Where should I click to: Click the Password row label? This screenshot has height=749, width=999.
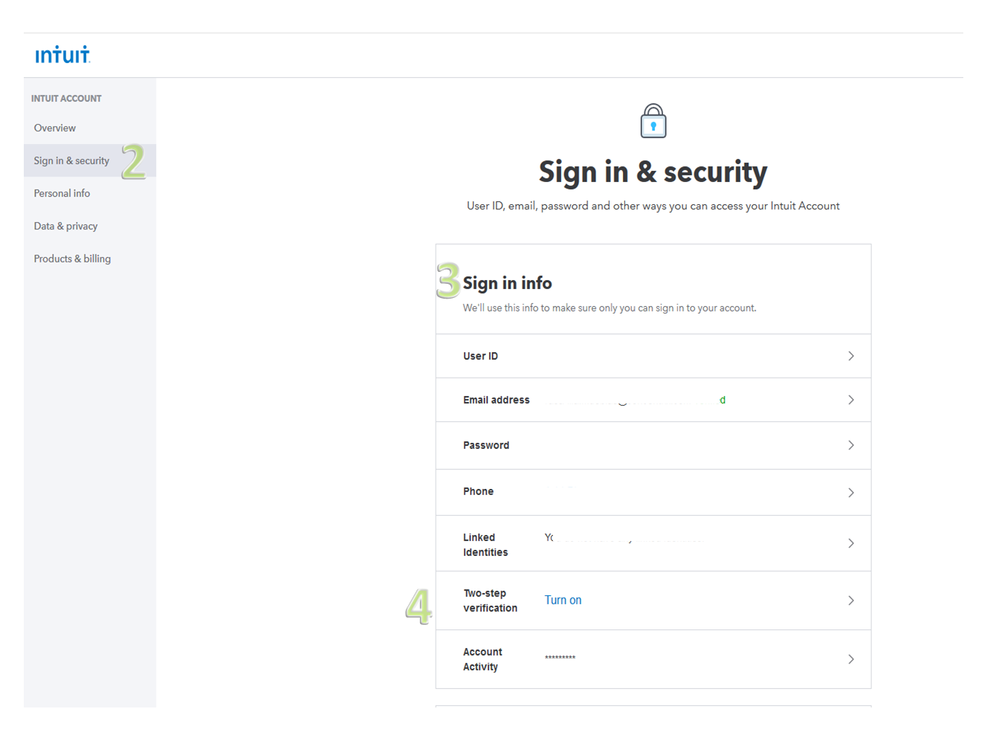486,445
